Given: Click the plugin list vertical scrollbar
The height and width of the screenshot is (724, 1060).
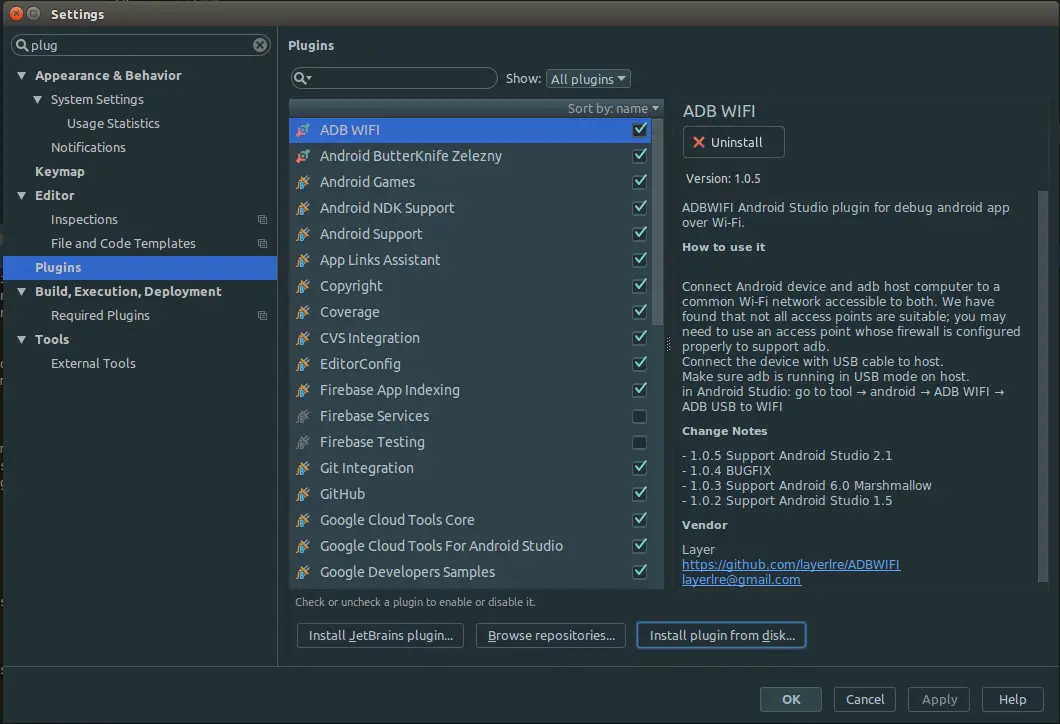Looking at the screenshot, I should tap(657, 223).
